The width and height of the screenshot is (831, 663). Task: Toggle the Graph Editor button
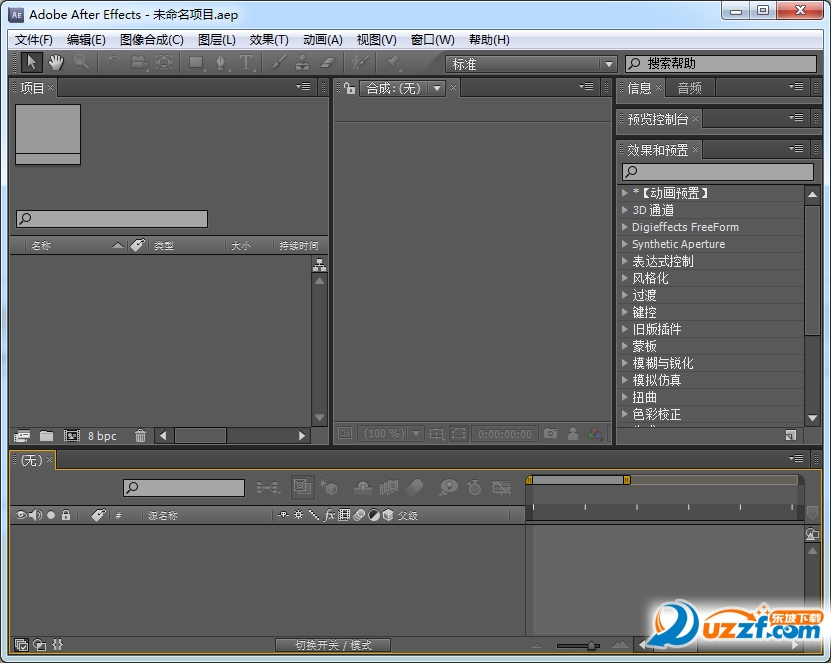pyautogui.click(x=501, y=487)
